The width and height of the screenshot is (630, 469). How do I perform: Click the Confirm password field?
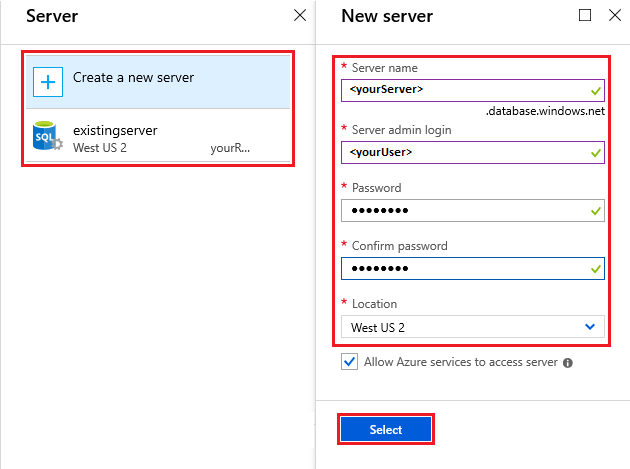point(472,268)
